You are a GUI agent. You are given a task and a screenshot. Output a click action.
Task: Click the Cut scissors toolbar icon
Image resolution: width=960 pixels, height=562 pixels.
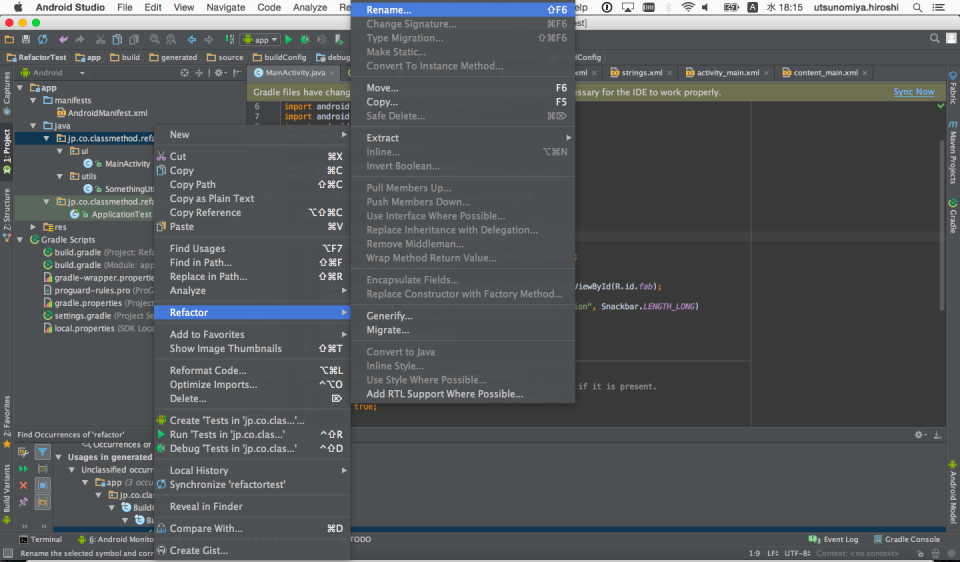tap(100, 39)
